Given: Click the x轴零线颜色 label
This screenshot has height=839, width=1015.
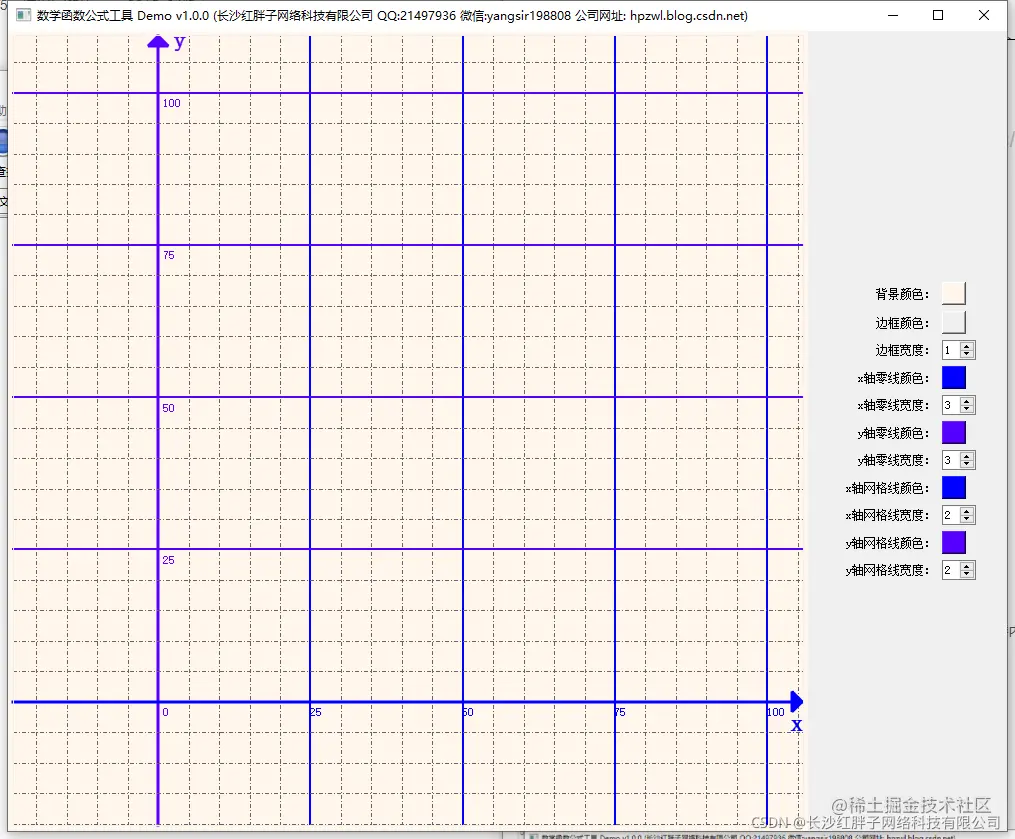Looking at the screenshot, I should (x=893, y=378).
